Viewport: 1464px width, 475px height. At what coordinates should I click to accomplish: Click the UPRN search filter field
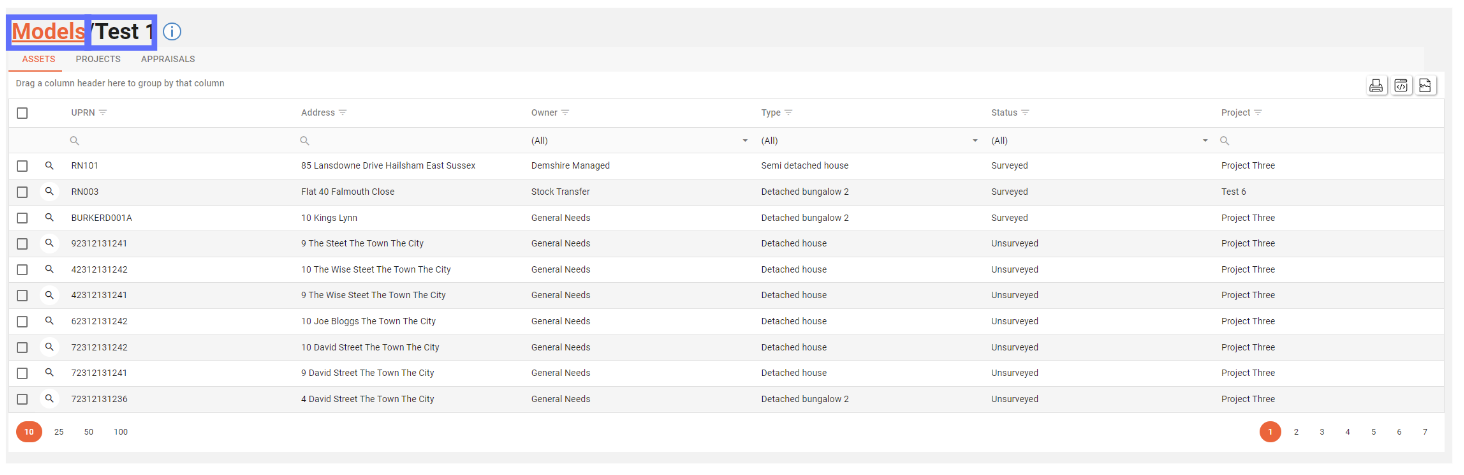(x=180, y=141)
